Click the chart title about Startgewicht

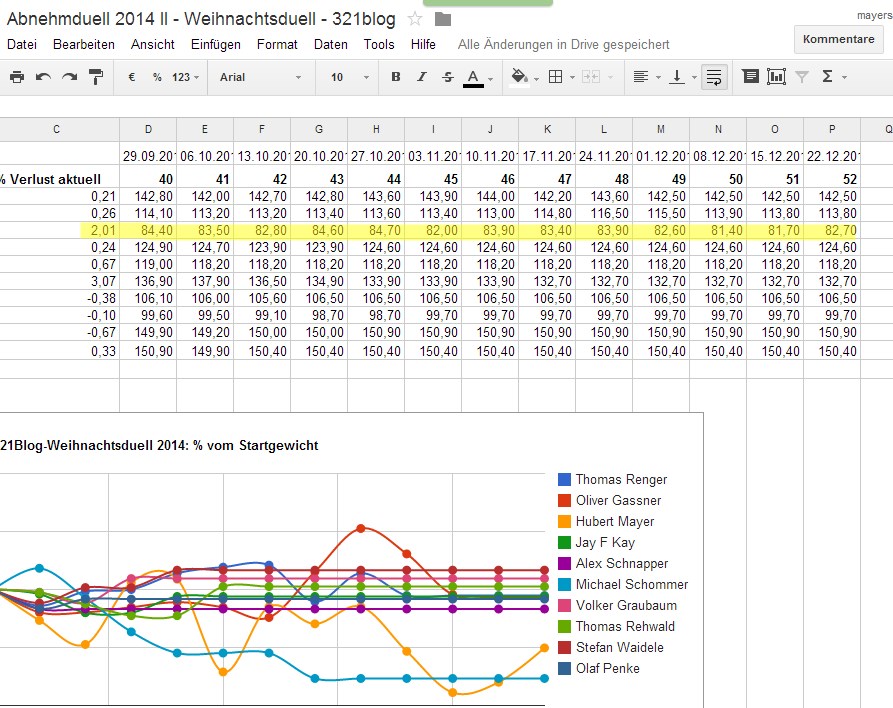tap(159, 445)
